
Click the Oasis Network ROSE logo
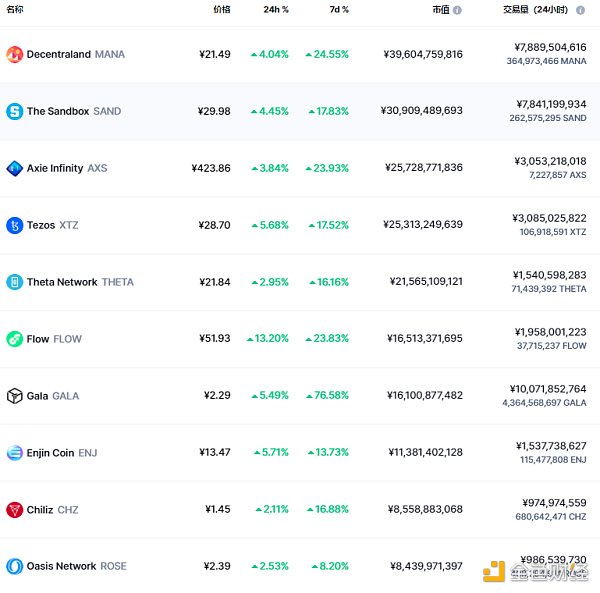click(x=14, y=566)
